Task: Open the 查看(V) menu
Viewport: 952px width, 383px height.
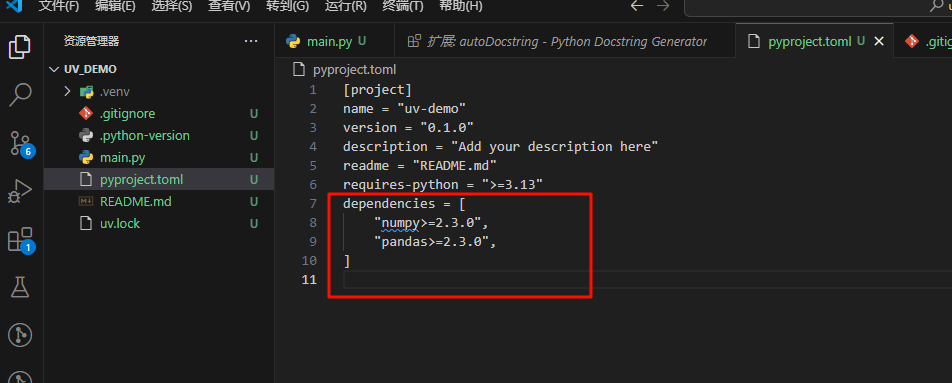Action: 229,6
